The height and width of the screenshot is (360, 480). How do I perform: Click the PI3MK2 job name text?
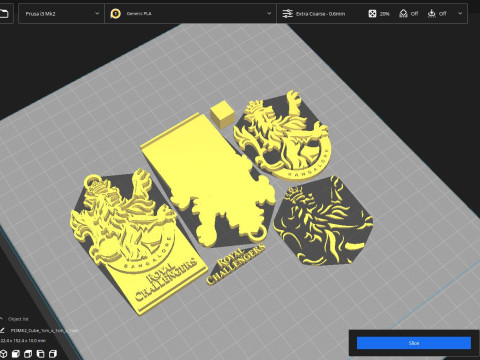[44, 331]
